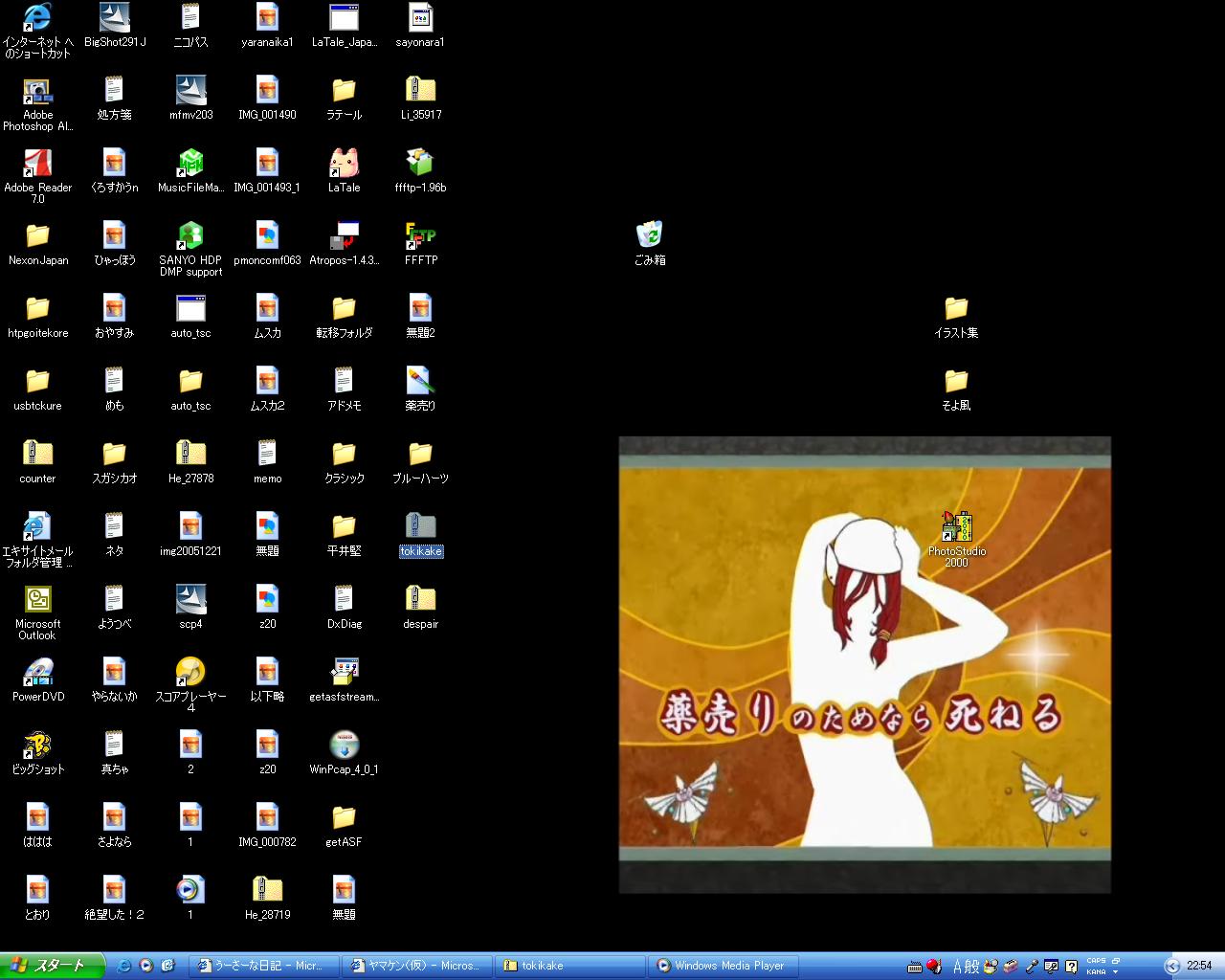Select the 絶望した！2 image icon
This screenshot has width=1225, height=980.
(x=115, y=898)
